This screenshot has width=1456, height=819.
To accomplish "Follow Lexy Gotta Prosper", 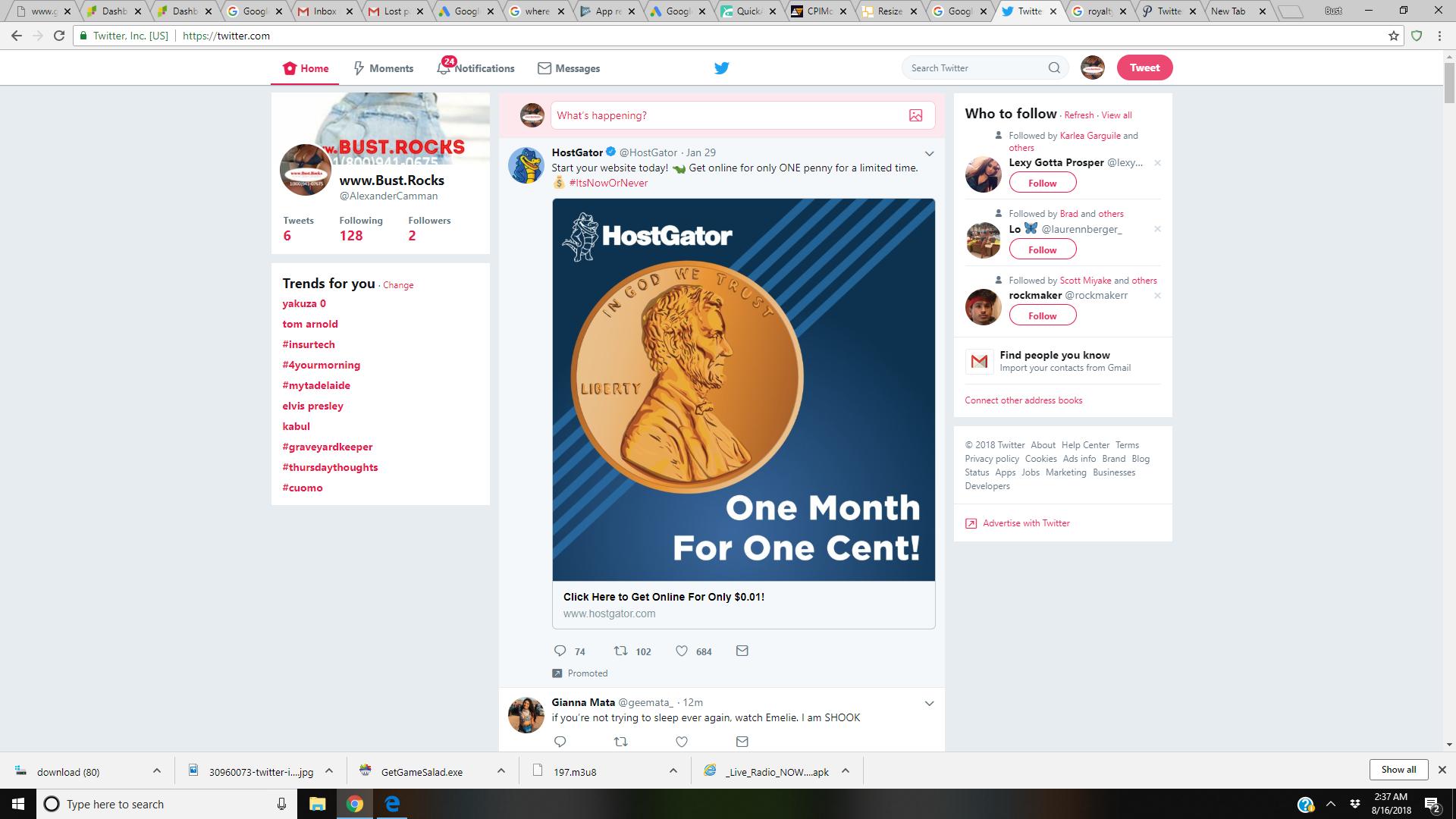I will click(x=1042, y=183).
